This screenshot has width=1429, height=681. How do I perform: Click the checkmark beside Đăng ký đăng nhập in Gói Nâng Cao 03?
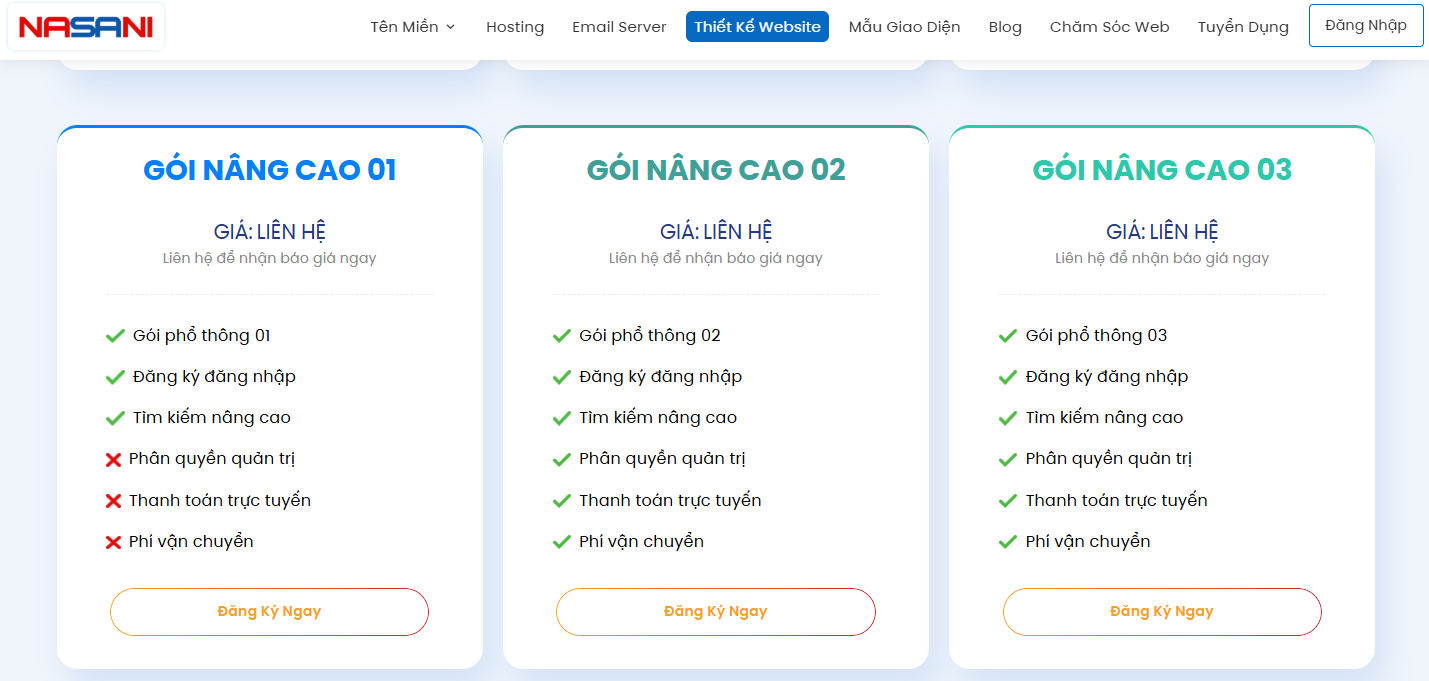coord(1007,376)
